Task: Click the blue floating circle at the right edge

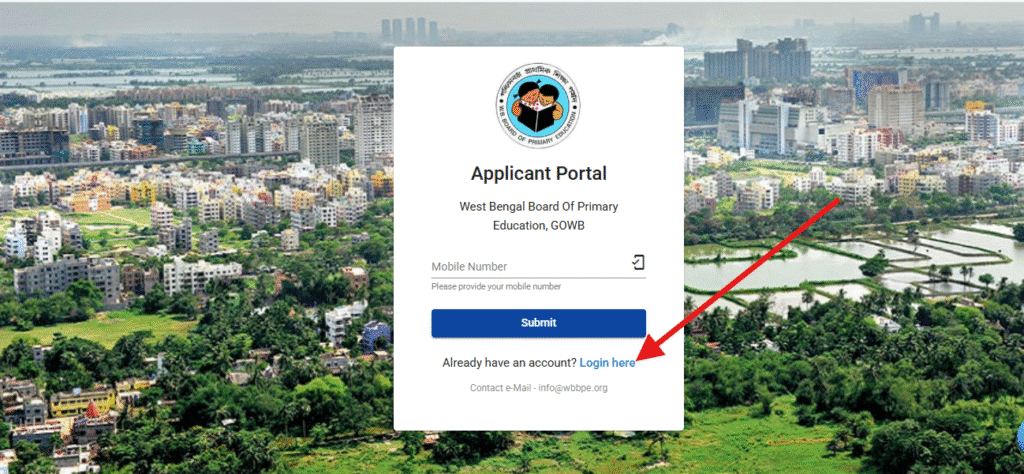Action: point(1020,435)
